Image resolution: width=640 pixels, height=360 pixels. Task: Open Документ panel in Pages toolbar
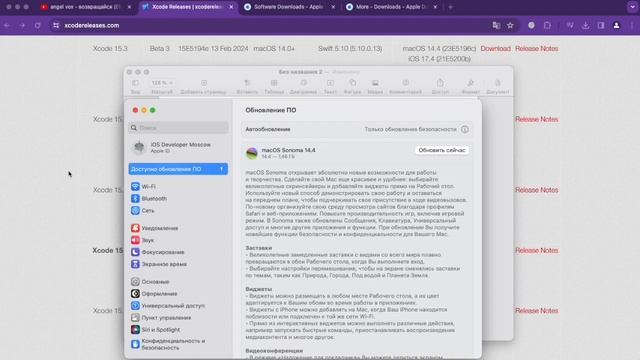tap(498, 87)
